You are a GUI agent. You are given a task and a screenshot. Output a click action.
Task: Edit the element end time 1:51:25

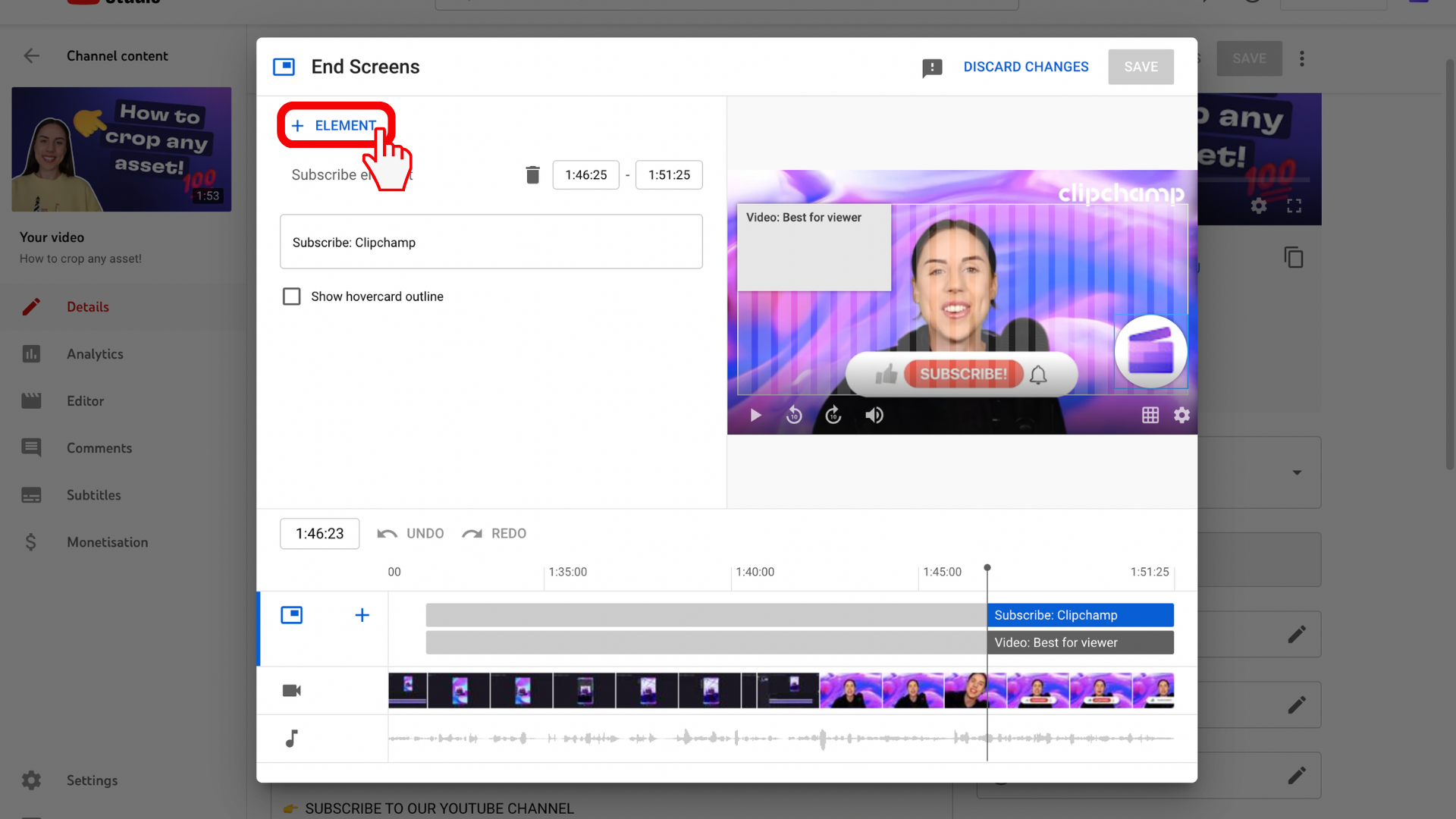coord(669,174)
